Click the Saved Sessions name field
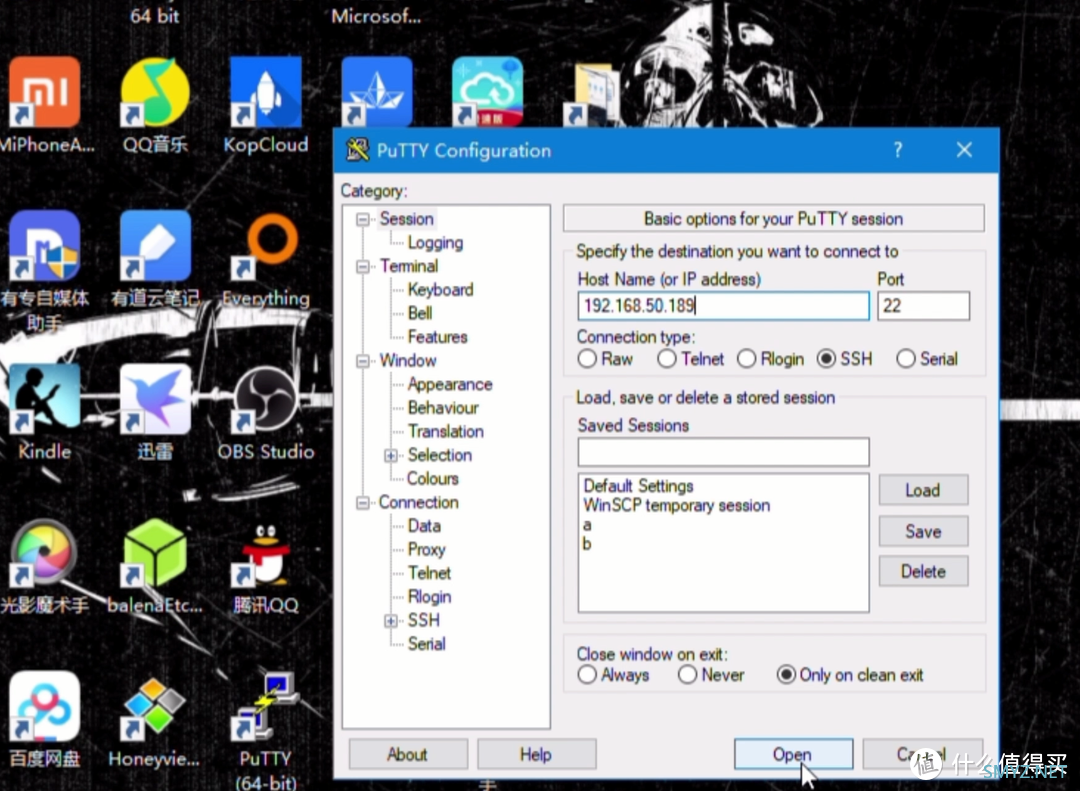This screenshot has width=1080, height=791. click(723, 452)
